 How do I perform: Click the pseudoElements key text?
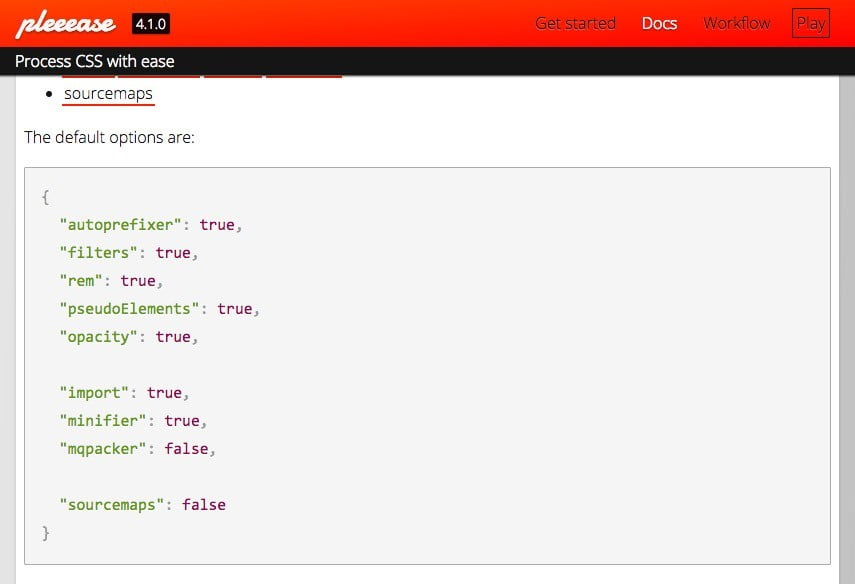point(133,308)
